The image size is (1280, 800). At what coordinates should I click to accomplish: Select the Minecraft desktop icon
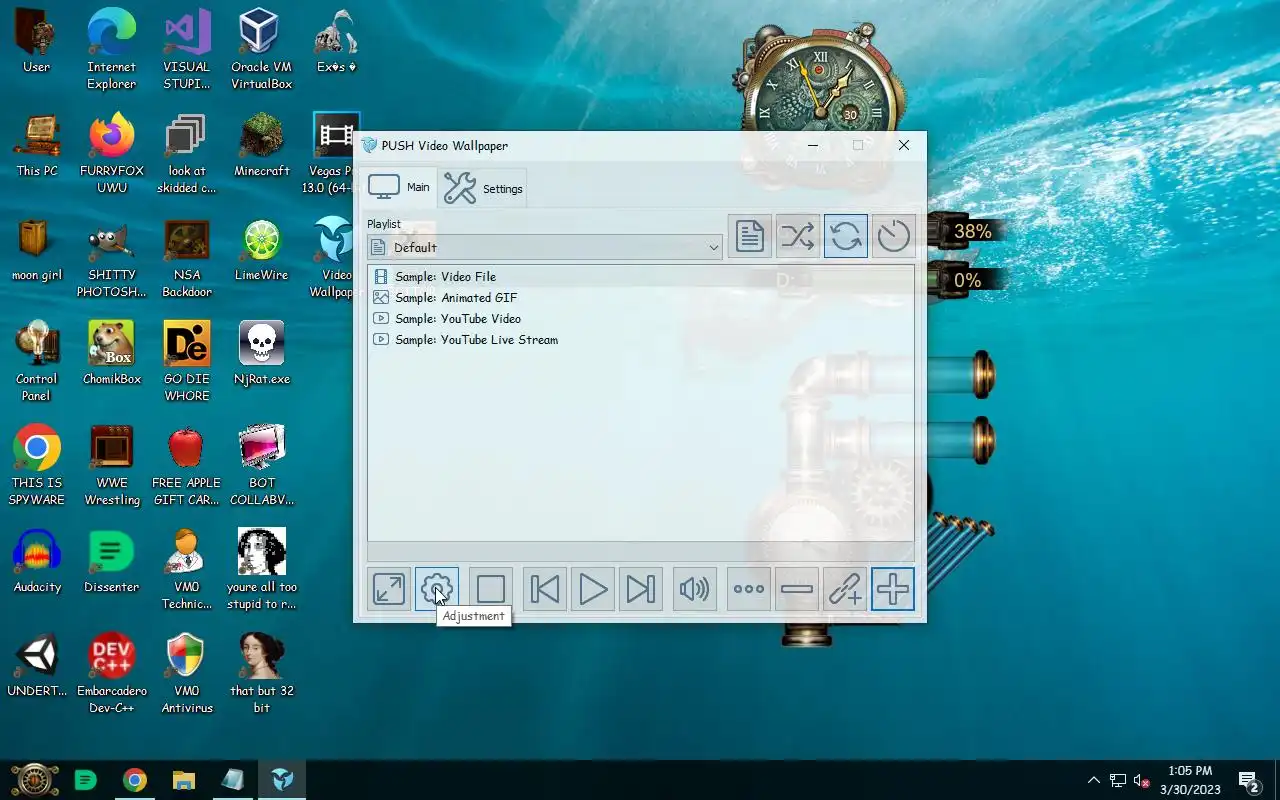(x=261, y=146)
